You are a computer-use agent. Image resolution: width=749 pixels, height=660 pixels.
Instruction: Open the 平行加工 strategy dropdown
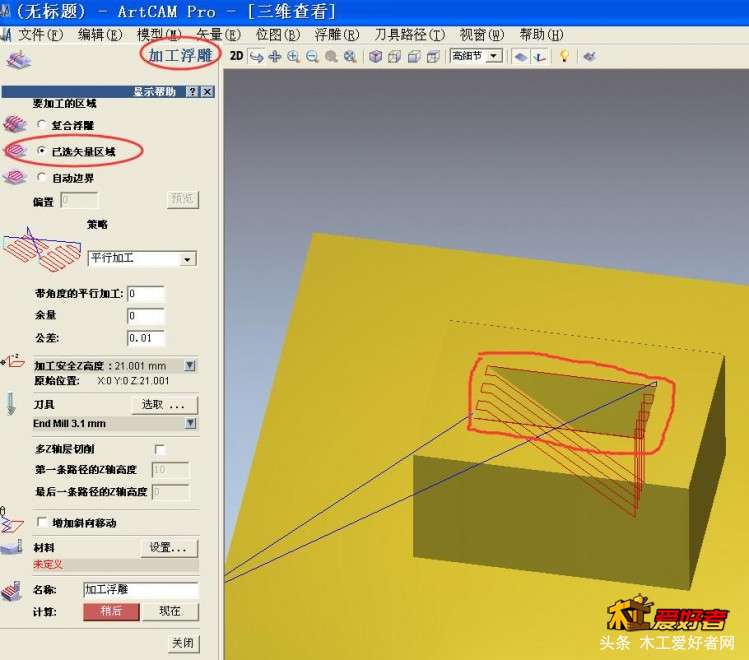188,259
